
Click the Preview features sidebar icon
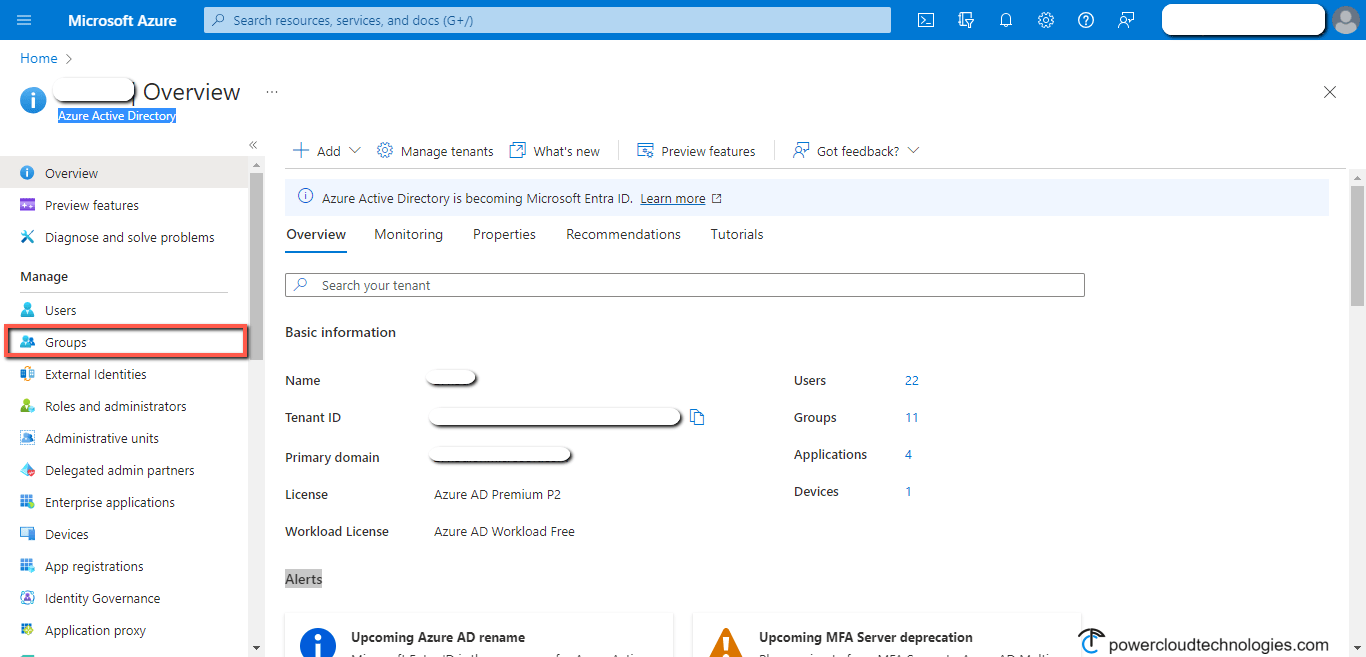[28, 205]
